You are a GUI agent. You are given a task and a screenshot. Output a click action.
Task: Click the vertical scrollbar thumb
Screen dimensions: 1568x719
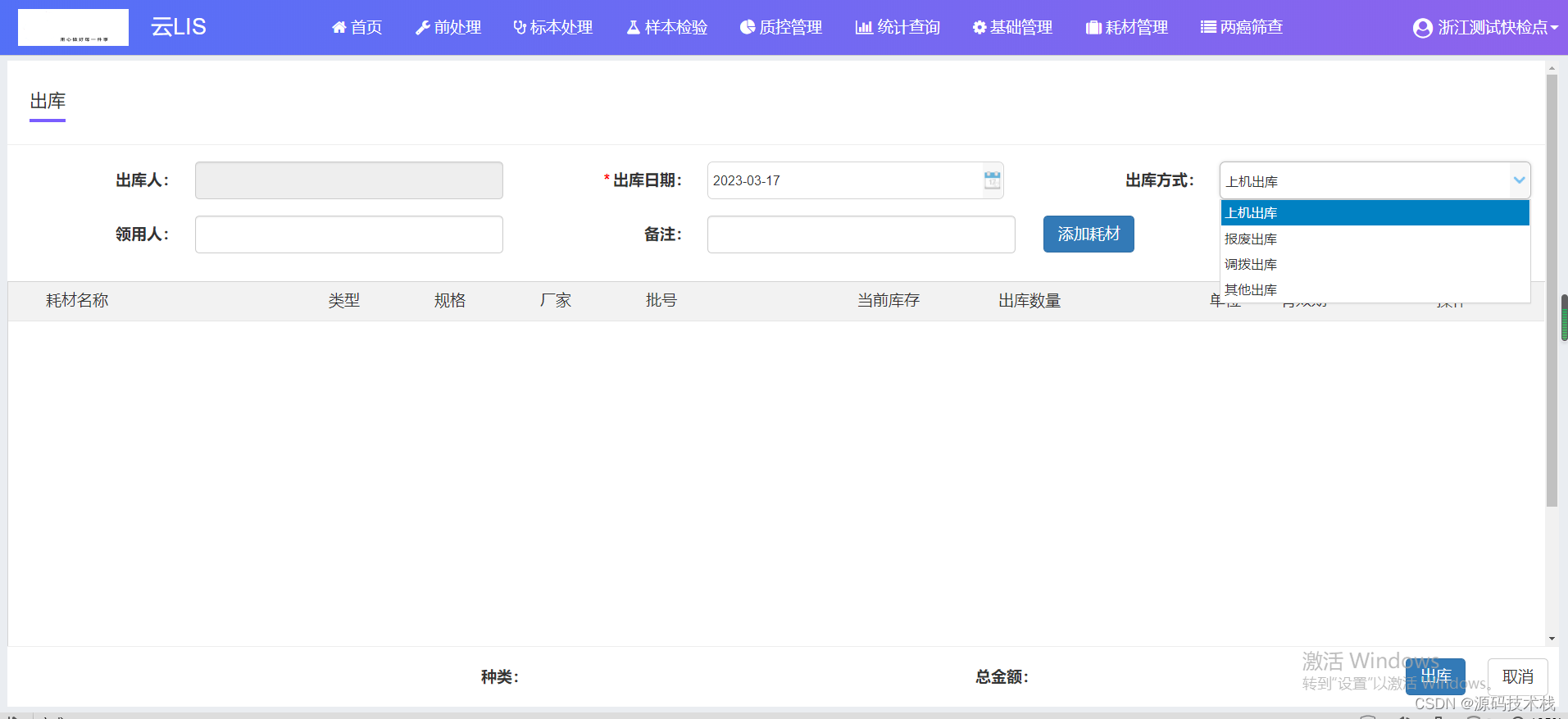click(x=1552, y=291)
